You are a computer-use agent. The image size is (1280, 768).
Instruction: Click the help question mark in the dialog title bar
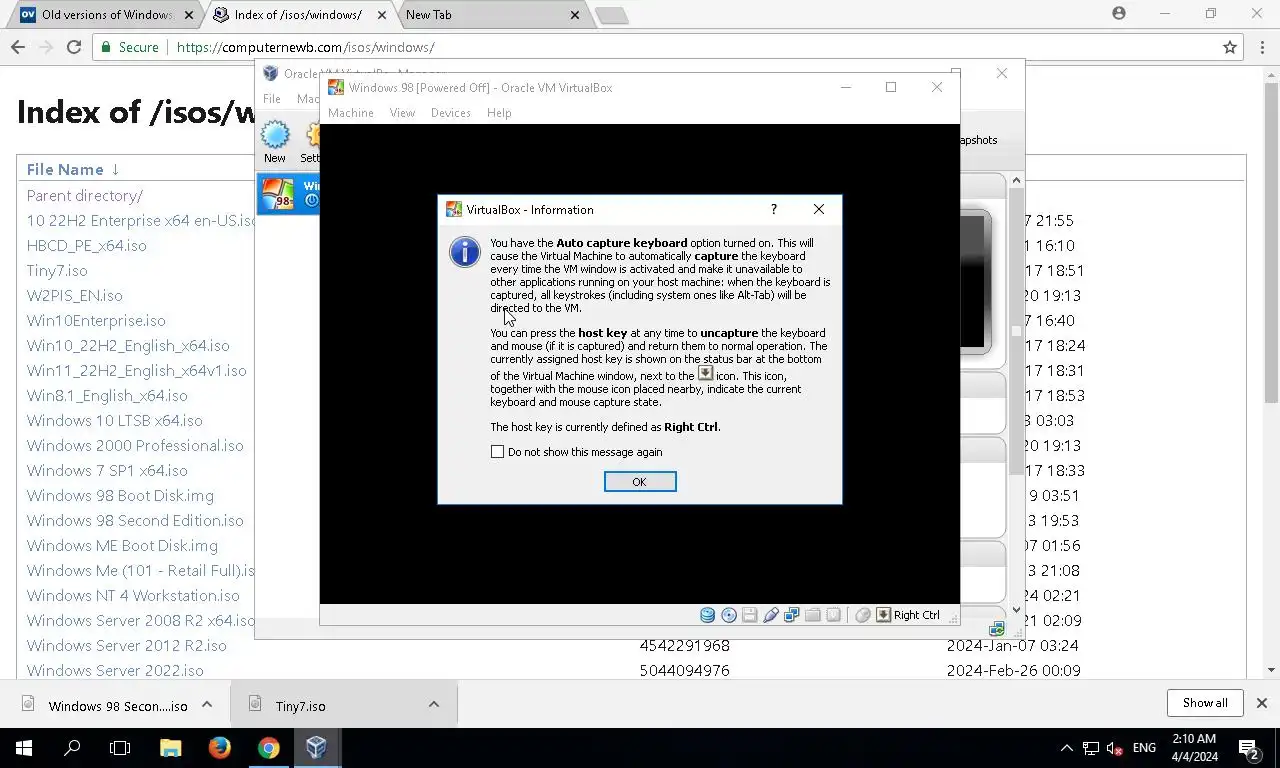(x=773, y=209)
